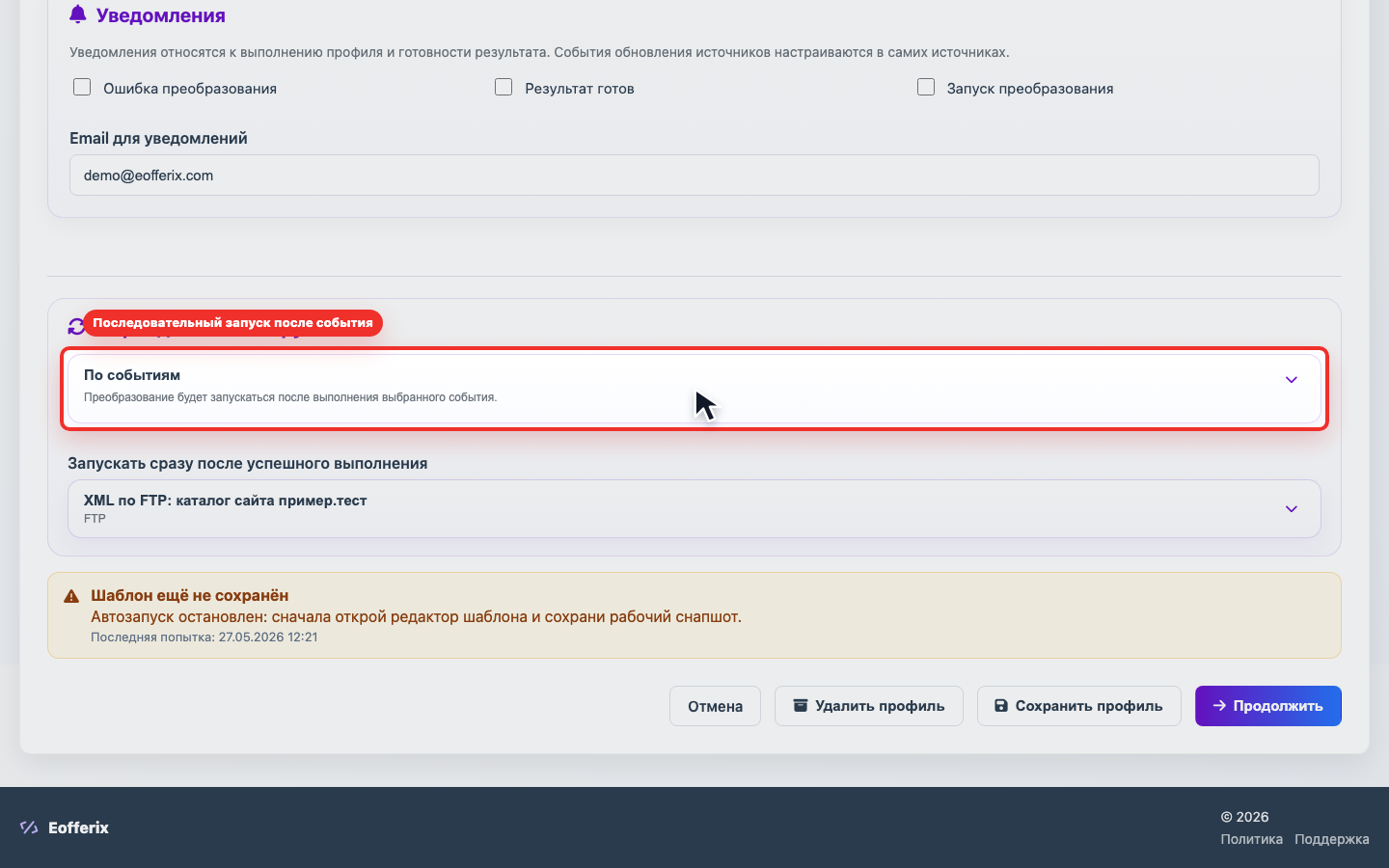Enable the Результат готов checkbox
This screenshot has height=868, width=1389.
pos(504,88)
